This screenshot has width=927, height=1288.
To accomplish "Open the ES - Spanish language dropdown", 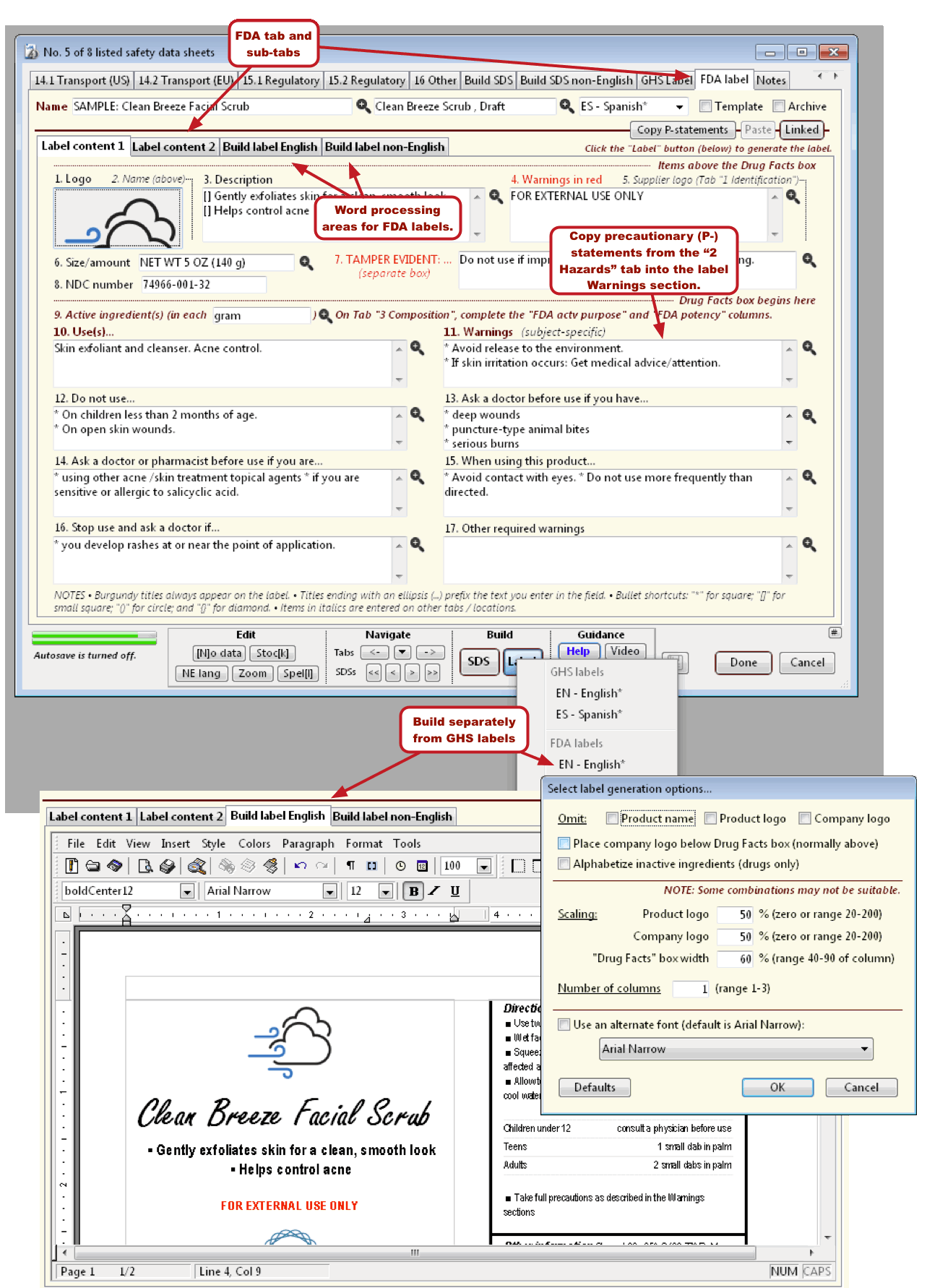I will [x=679, y=107].
